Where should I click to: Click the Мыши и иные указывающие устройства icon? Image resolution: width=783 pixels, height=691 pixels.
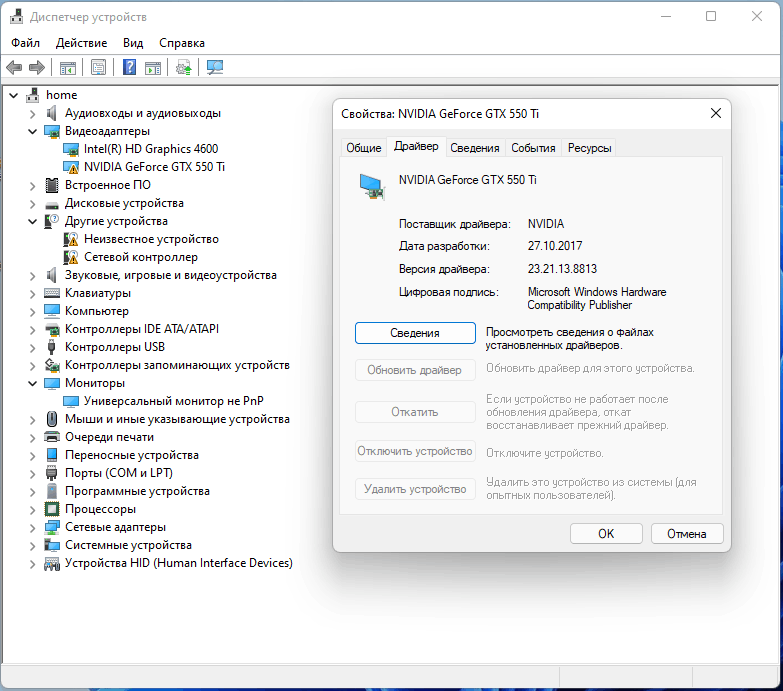[x=51, y=419]
